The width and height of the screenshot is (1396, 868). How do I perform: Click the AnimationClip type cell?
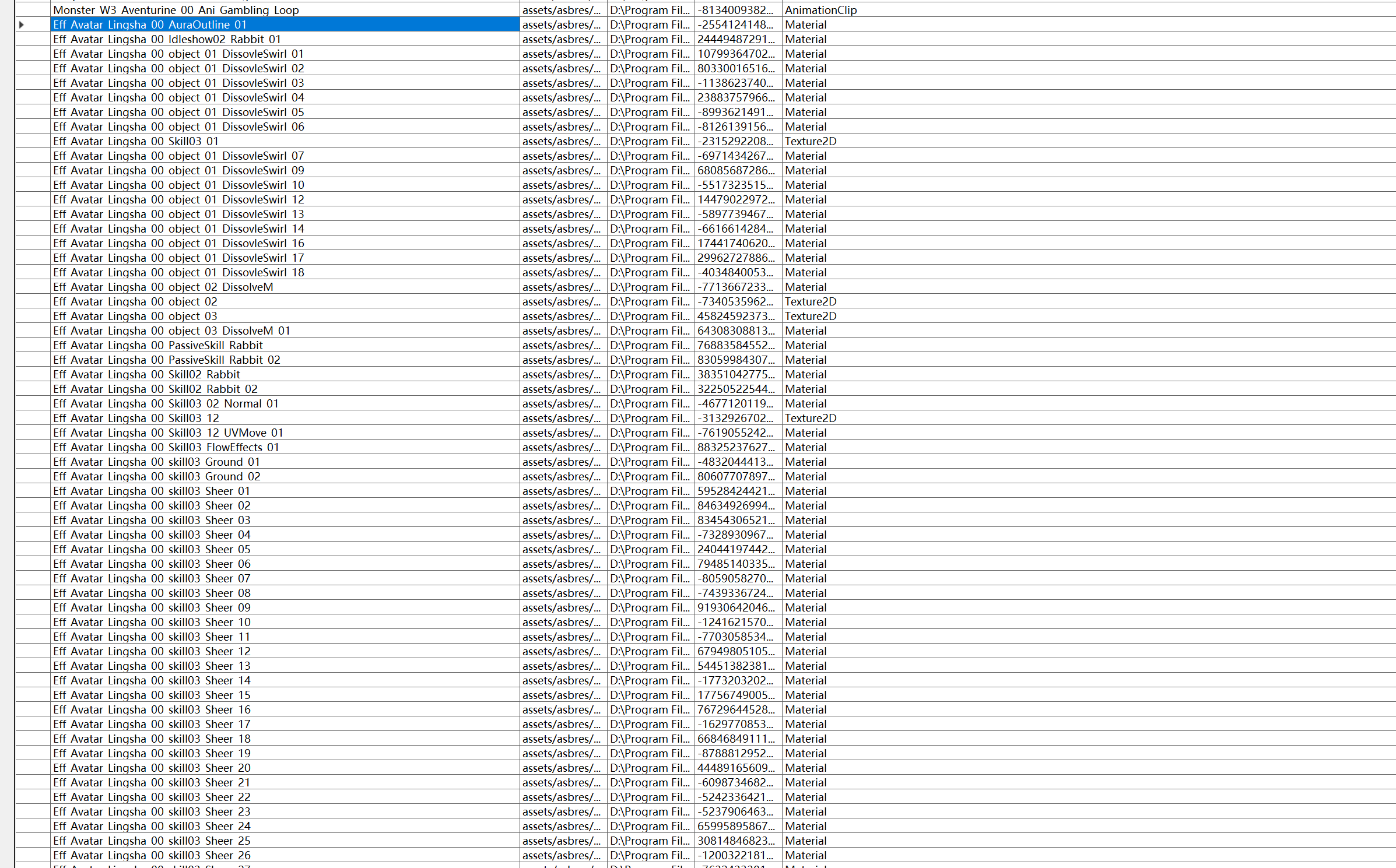820,10
